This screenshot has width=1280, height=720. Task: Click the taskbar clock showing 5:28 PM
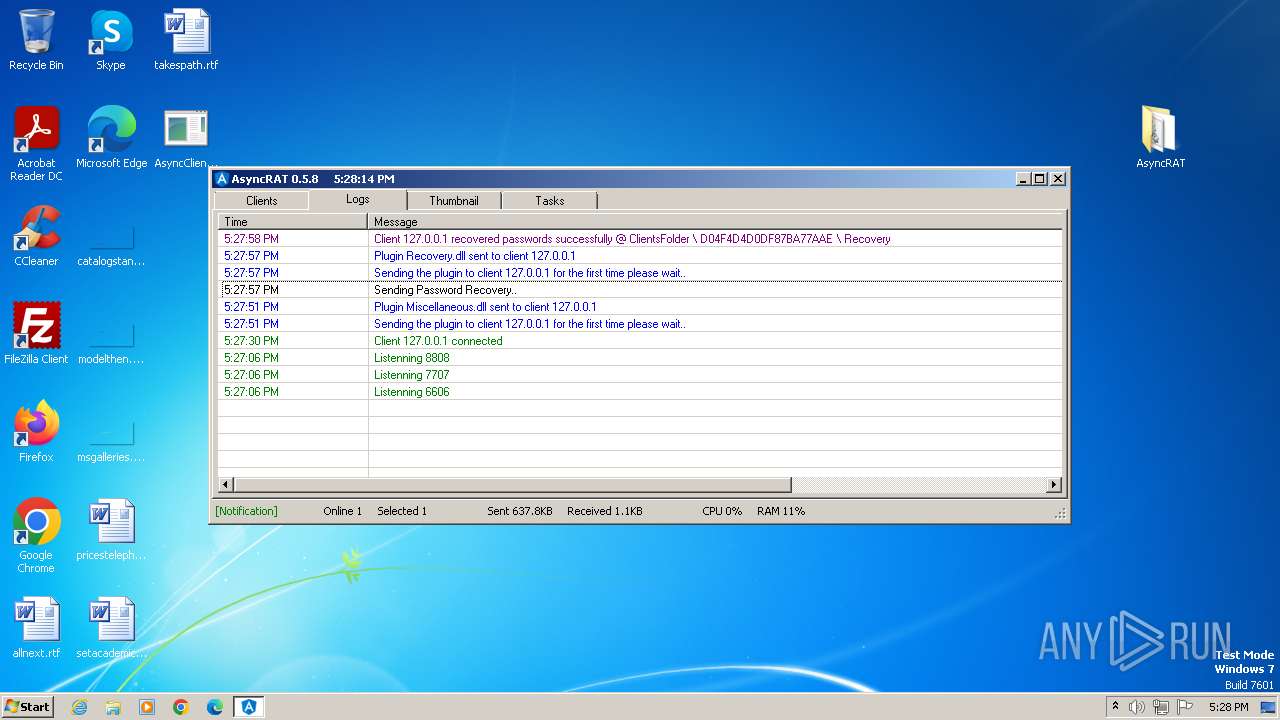pos(1228,707)
